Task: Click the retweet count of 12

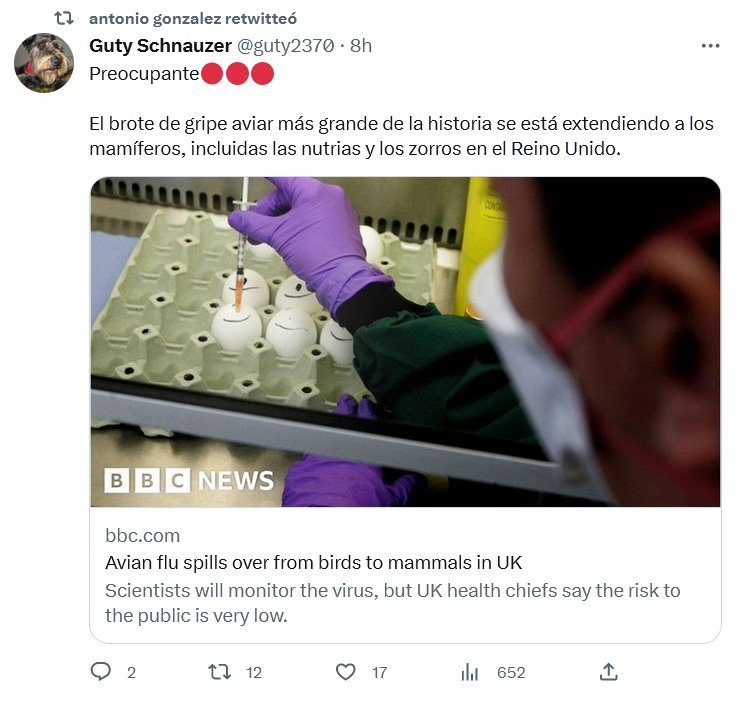Action: pos(254,672)
